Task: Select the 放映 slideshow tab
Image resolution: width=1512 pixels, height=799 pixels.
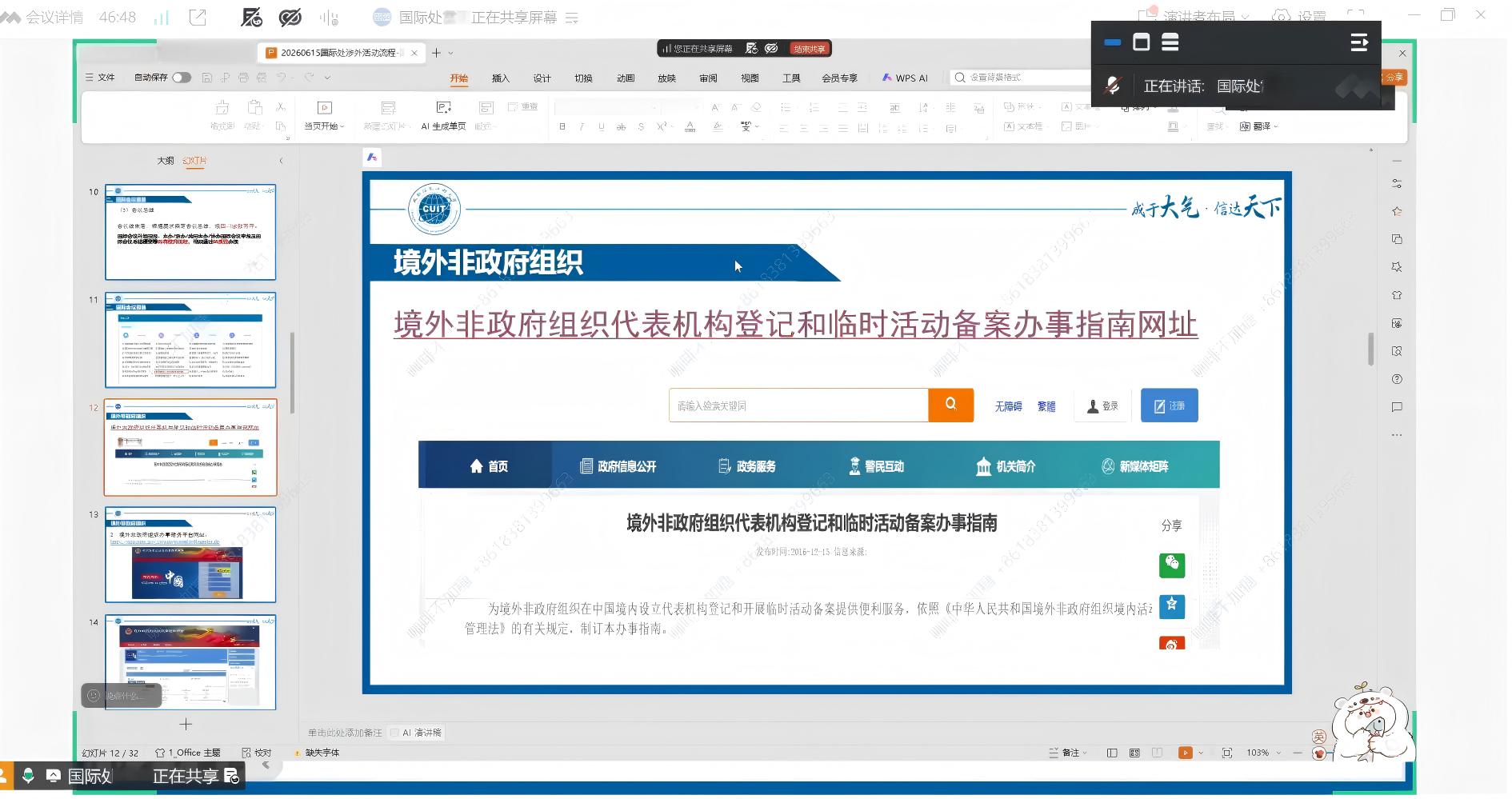Action: (667, 78)
